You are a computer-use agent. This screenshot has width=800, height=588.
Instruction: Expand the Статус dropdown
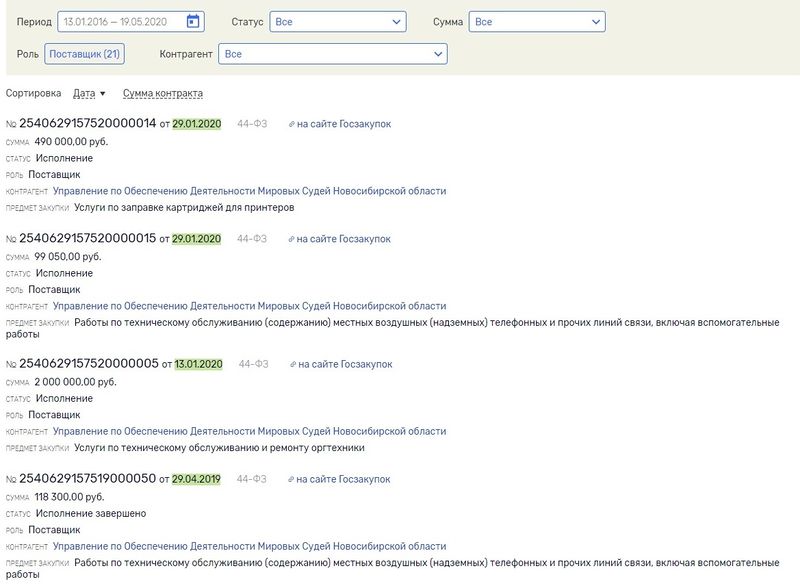tap(338, 22)
